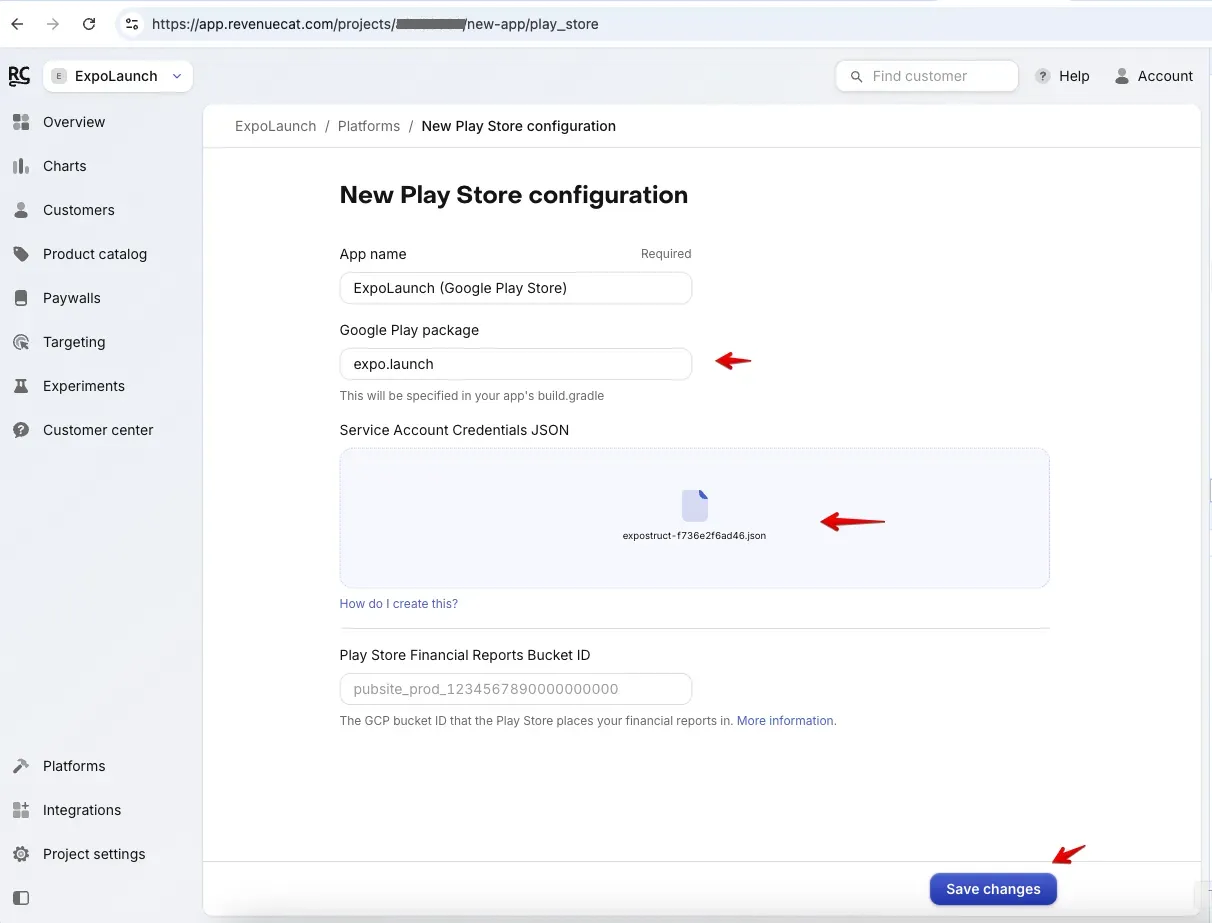
Task: Click the Save changes button
Action: [x=993, y=889]
